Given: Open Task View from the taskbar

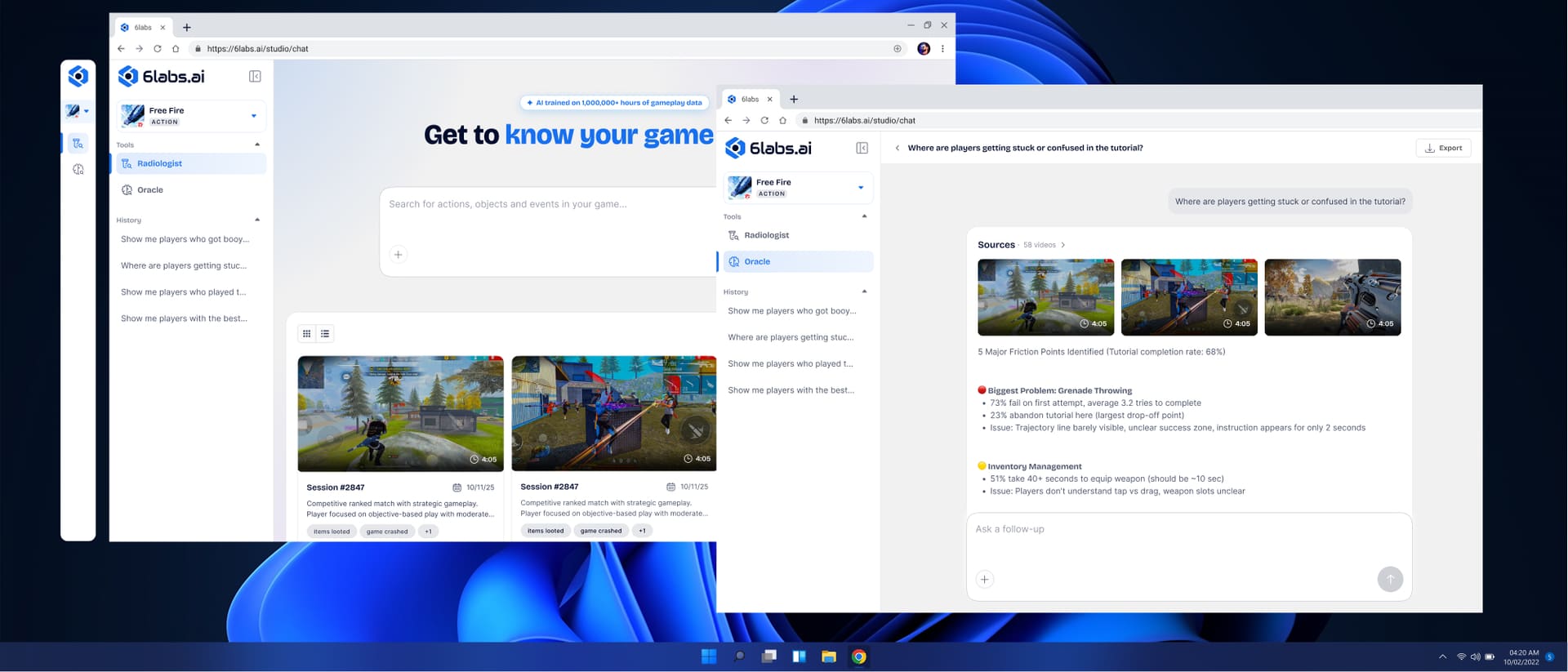Looking at the screenshot, I should point(768,656).
